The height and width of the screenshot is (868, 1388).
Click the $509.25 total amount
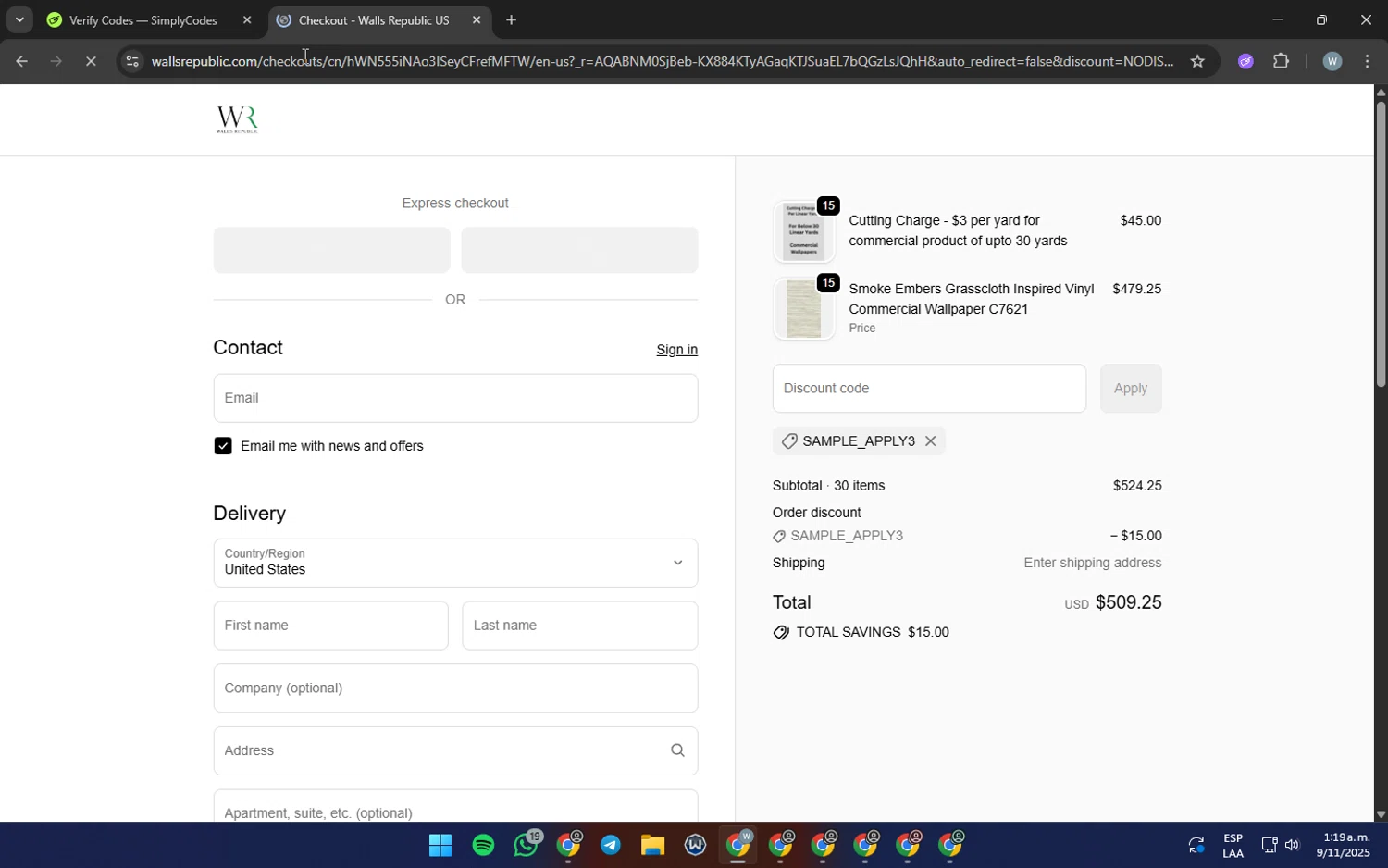[x=1128, y=602]
